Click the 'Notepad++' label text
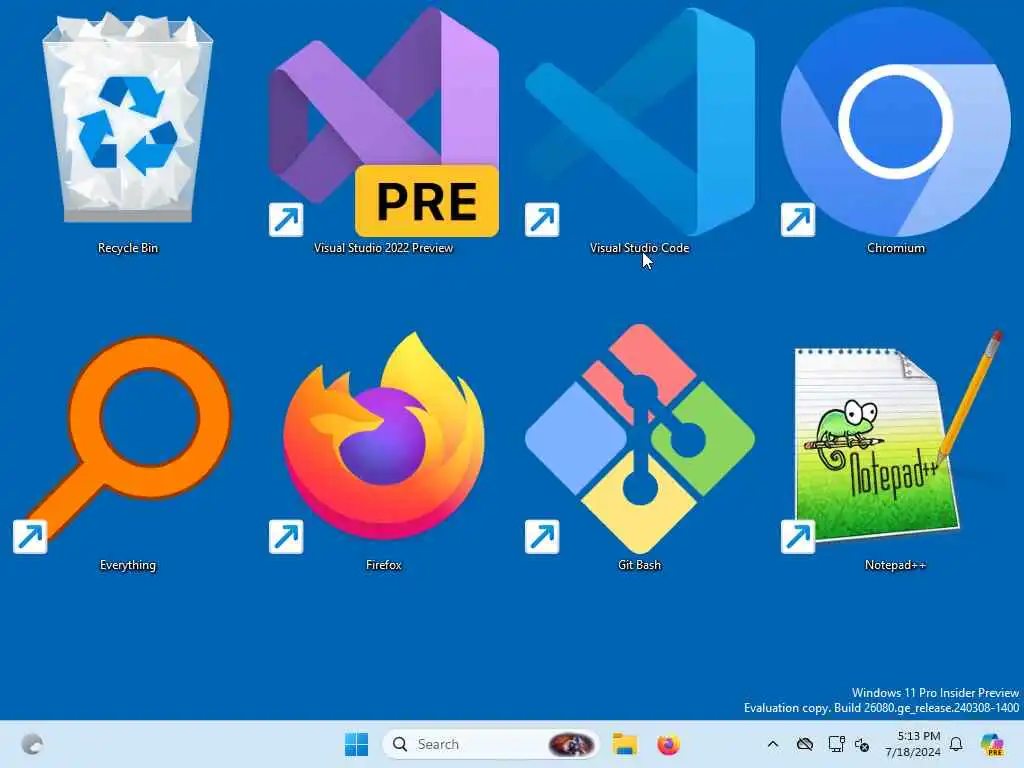Viewport: 1024px width, 768px height. click(x=896, y=566)
